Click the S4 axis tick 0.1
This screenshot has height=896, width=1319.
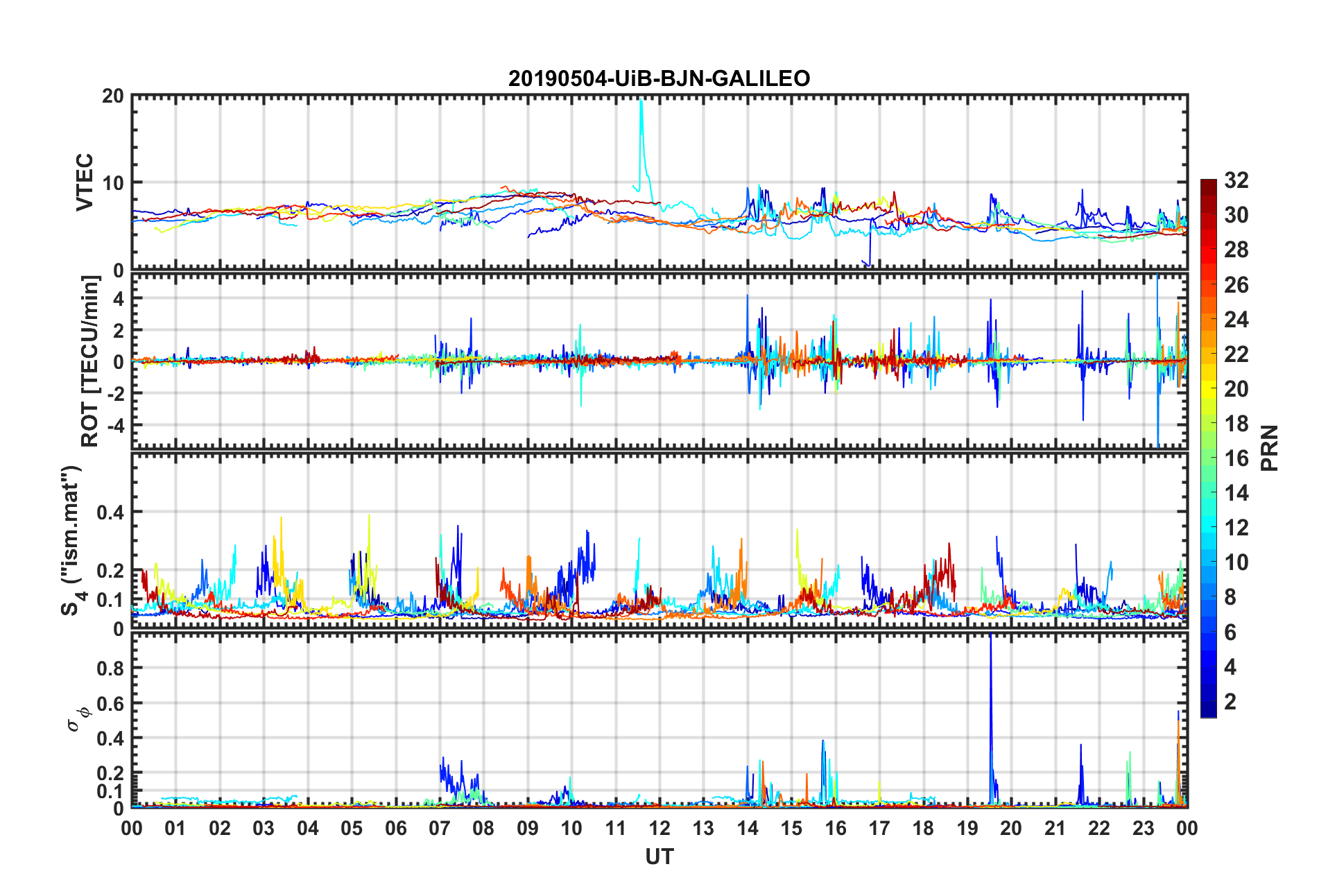[x=110, y=600]
